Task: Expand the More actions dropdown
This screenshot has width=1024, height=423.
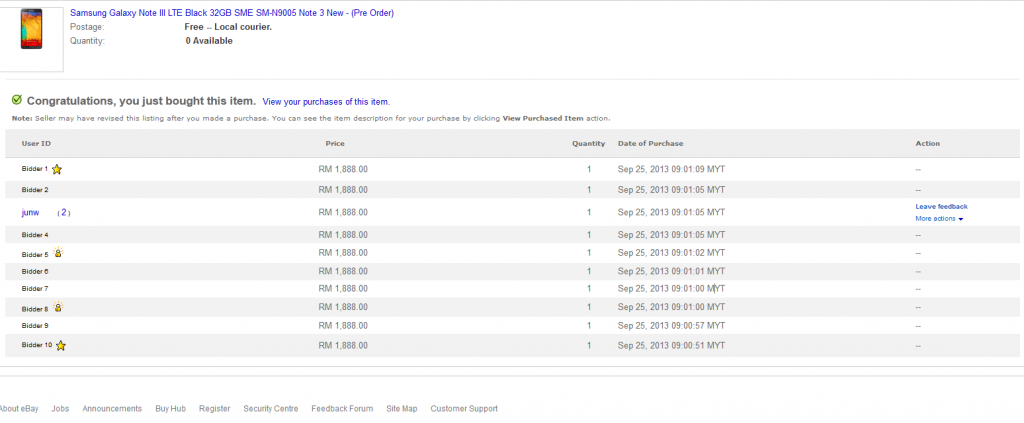Action: pyautogui.click(x=939, y=218)
